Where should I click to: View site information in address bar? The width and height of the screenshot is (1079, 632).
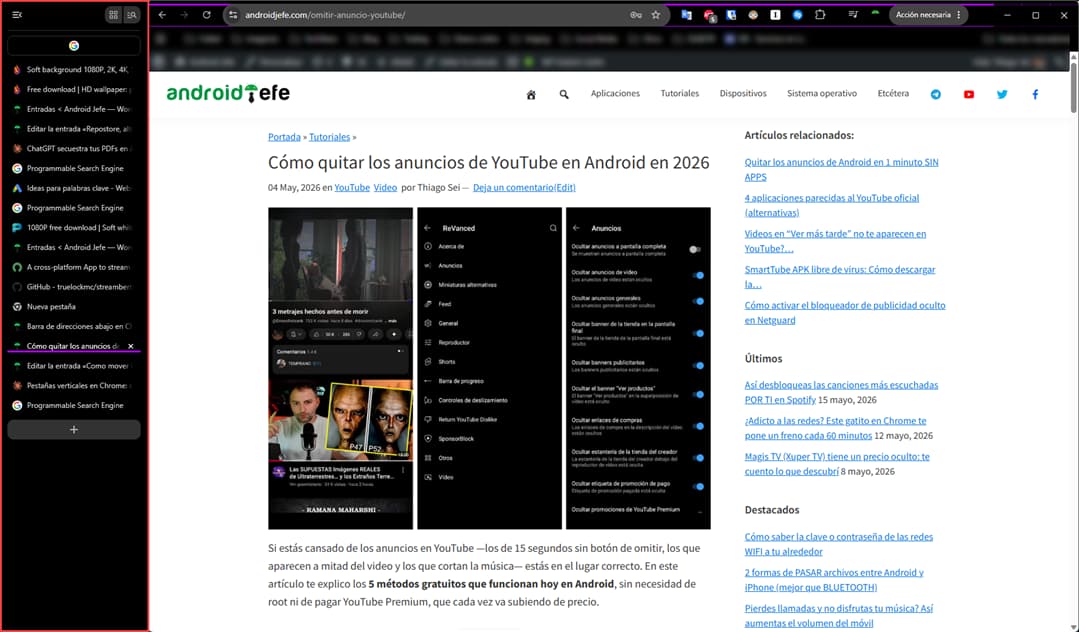tap(233, 14)
